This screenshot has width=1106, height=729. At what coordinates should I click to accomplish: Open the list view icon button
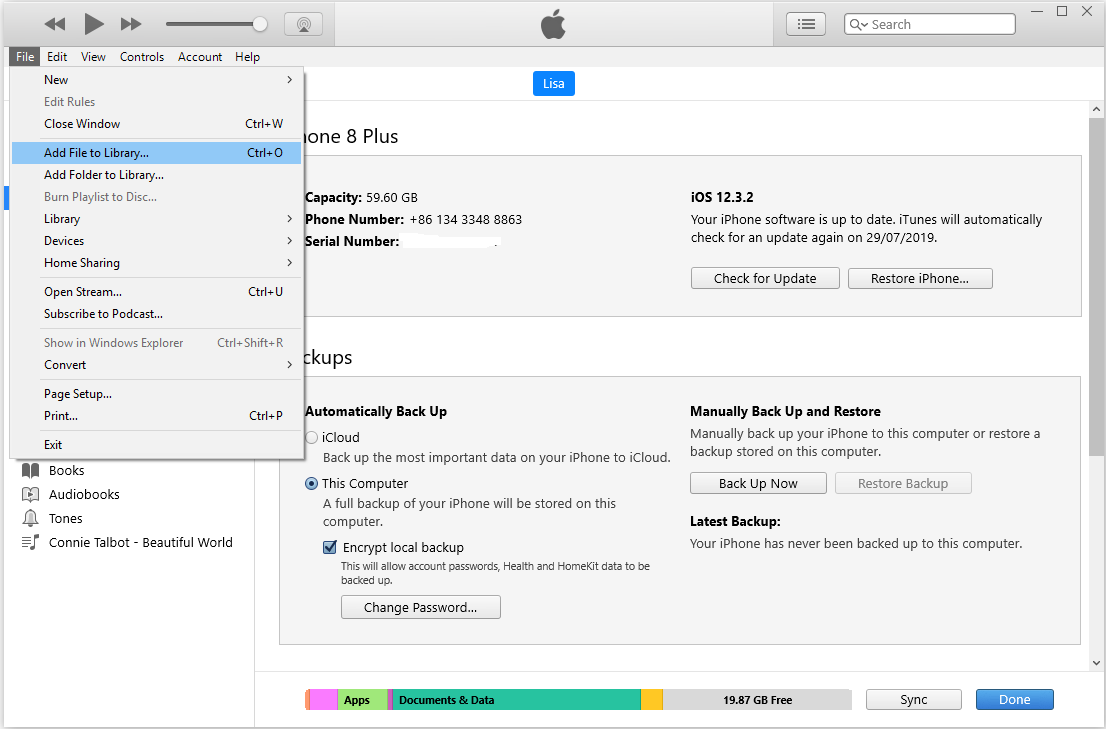pyautogui.click(x=806, y=24)
